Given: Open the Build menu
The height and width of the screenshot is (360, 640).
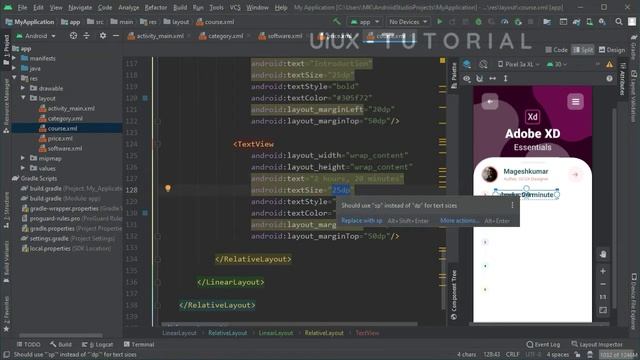Looking at the screenshot, I should [180, 7].
